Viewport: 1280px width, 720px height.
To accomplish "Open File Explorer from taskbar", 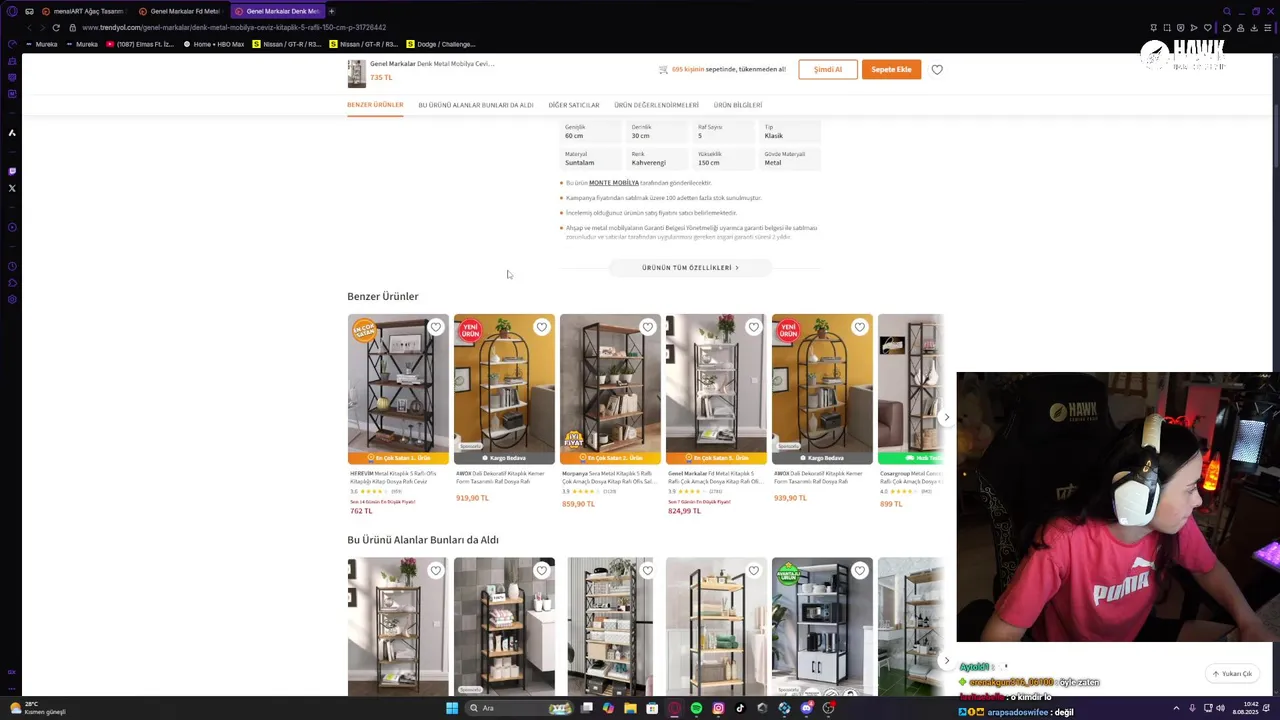I will 630,708.
